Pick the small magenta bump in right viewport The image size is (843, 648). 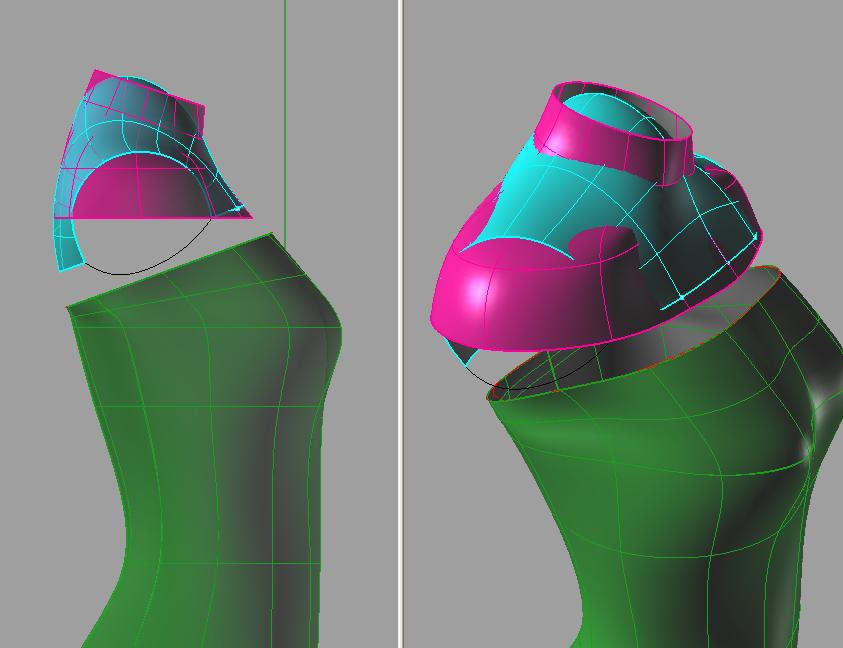click(605, 240)
